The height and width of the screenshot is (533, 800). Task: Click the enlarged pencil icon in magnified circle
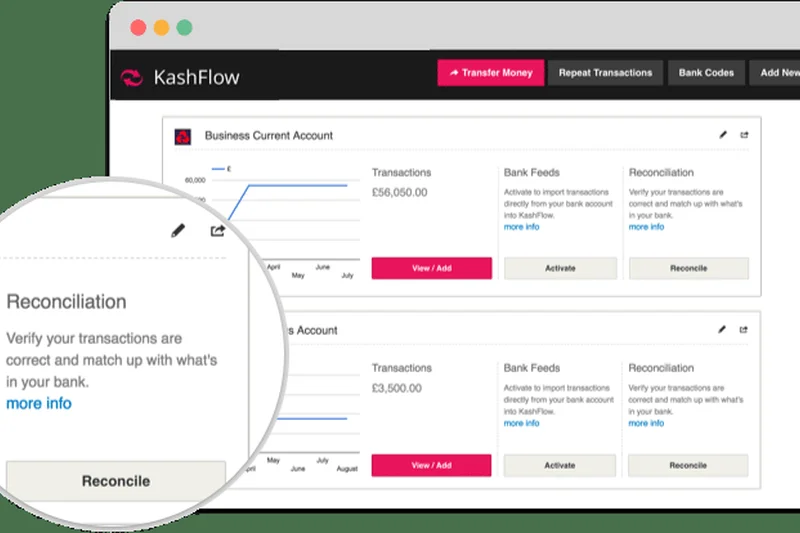click(x=178, y=231)
